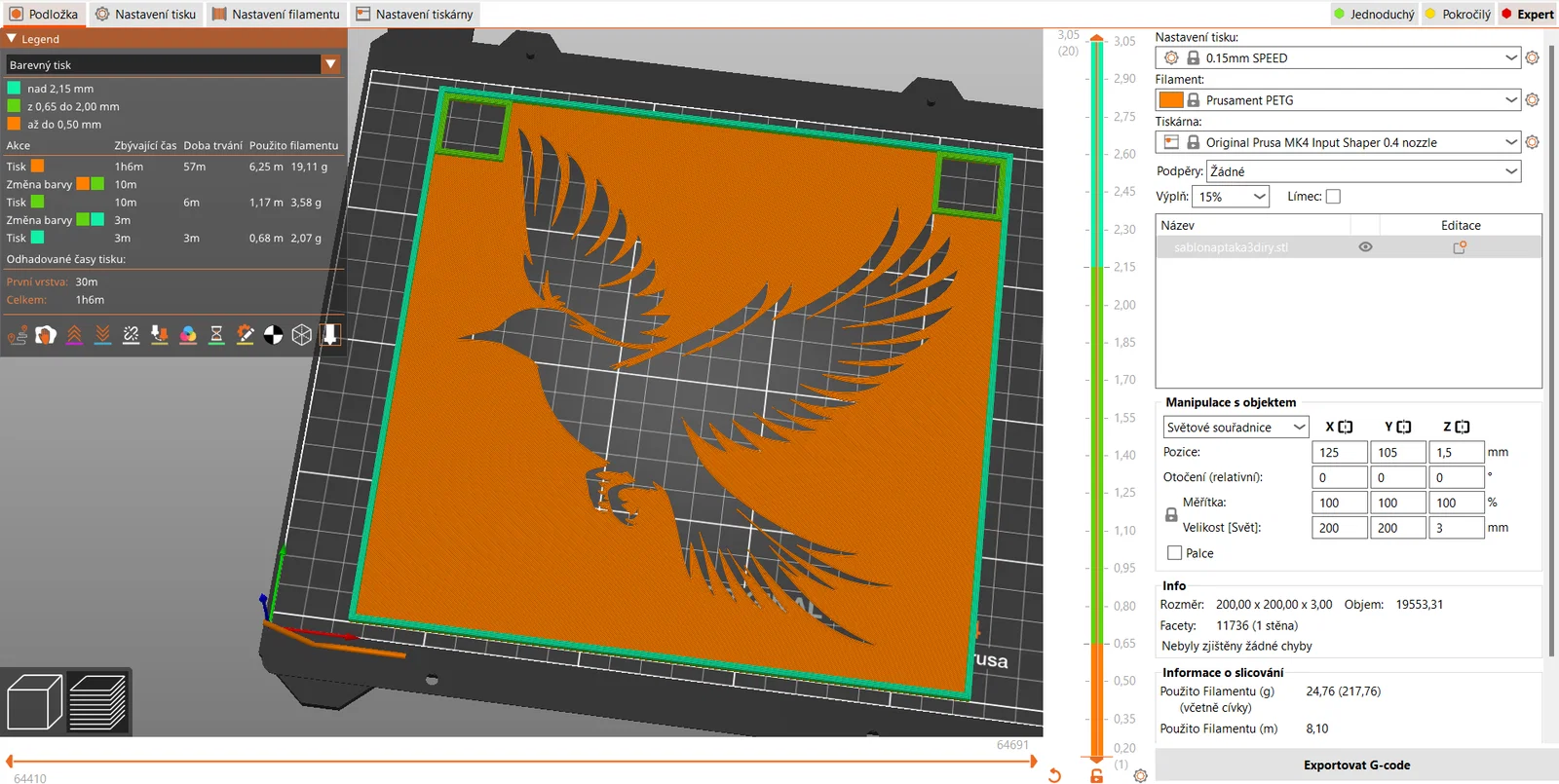Click the layer slider lock icon
The width and height of the screenshot is (1559, 784).
click(x=1097, y=775)
